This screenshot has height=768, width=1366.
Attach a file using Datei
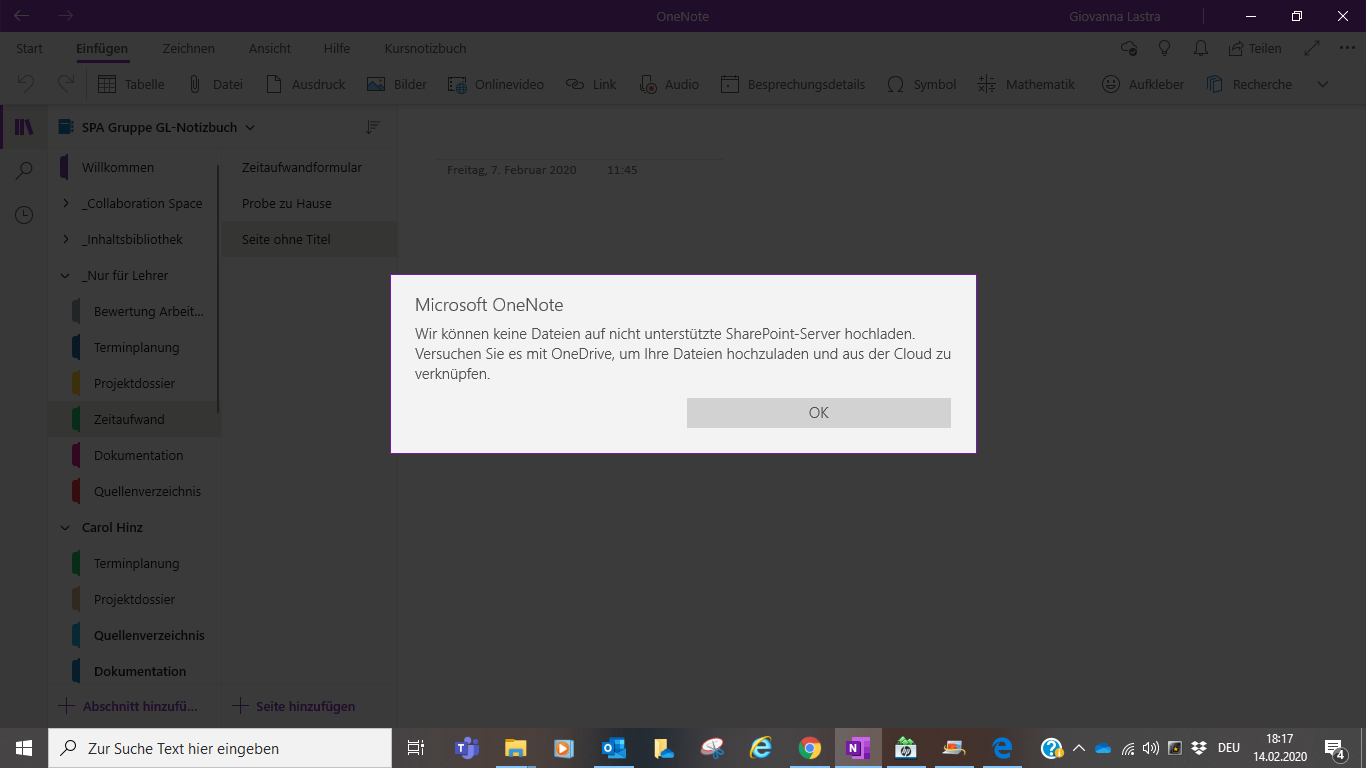215,85
